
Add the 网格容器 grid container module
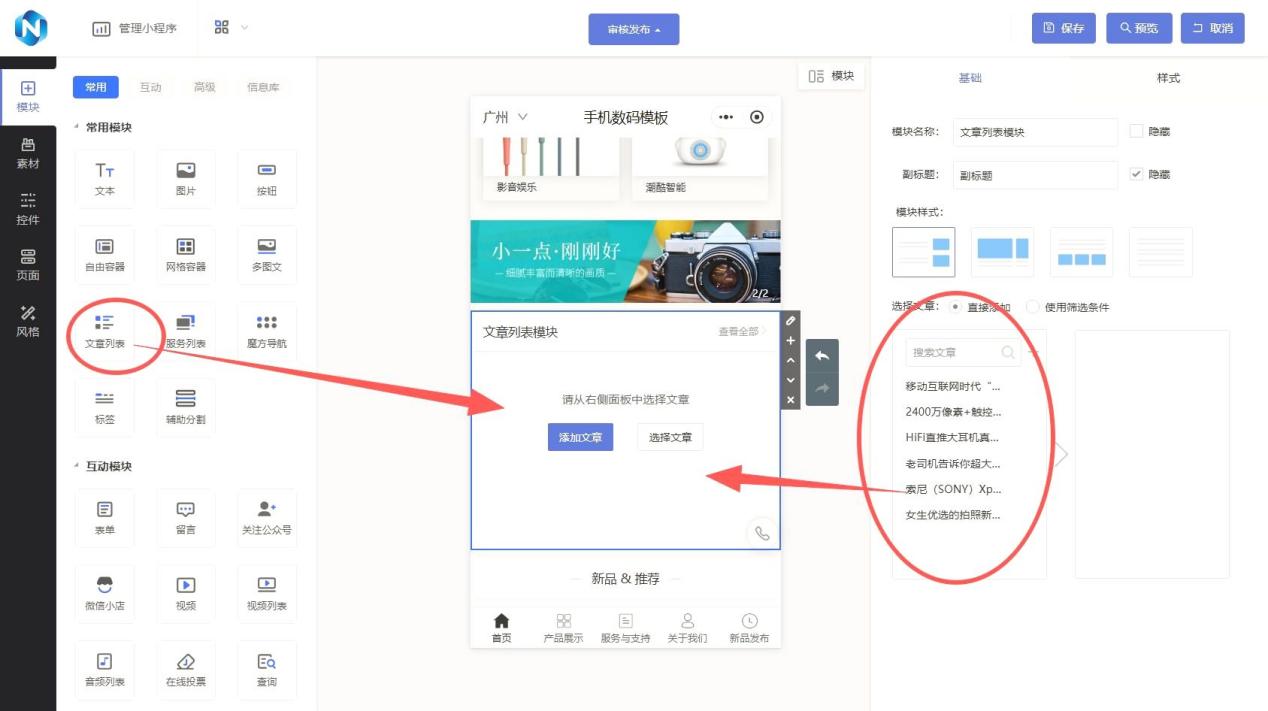(186, 255)
